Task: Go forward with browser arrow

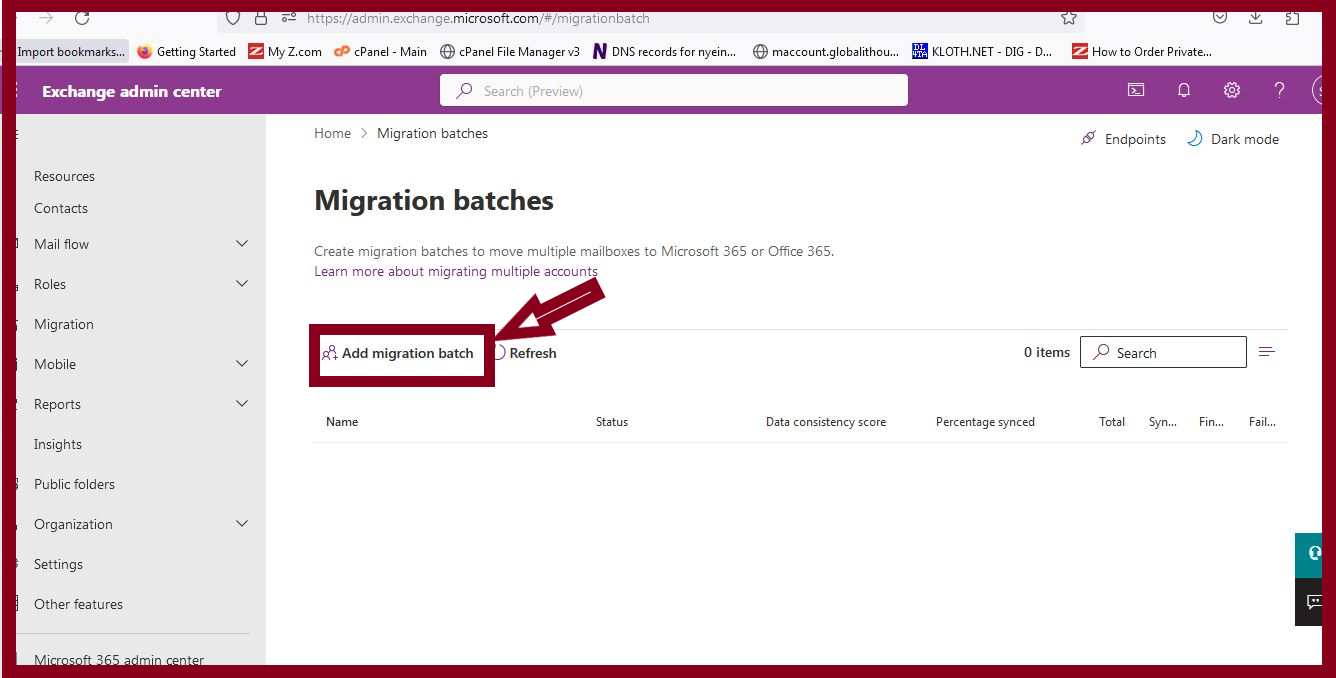Action: click(45, 17)
